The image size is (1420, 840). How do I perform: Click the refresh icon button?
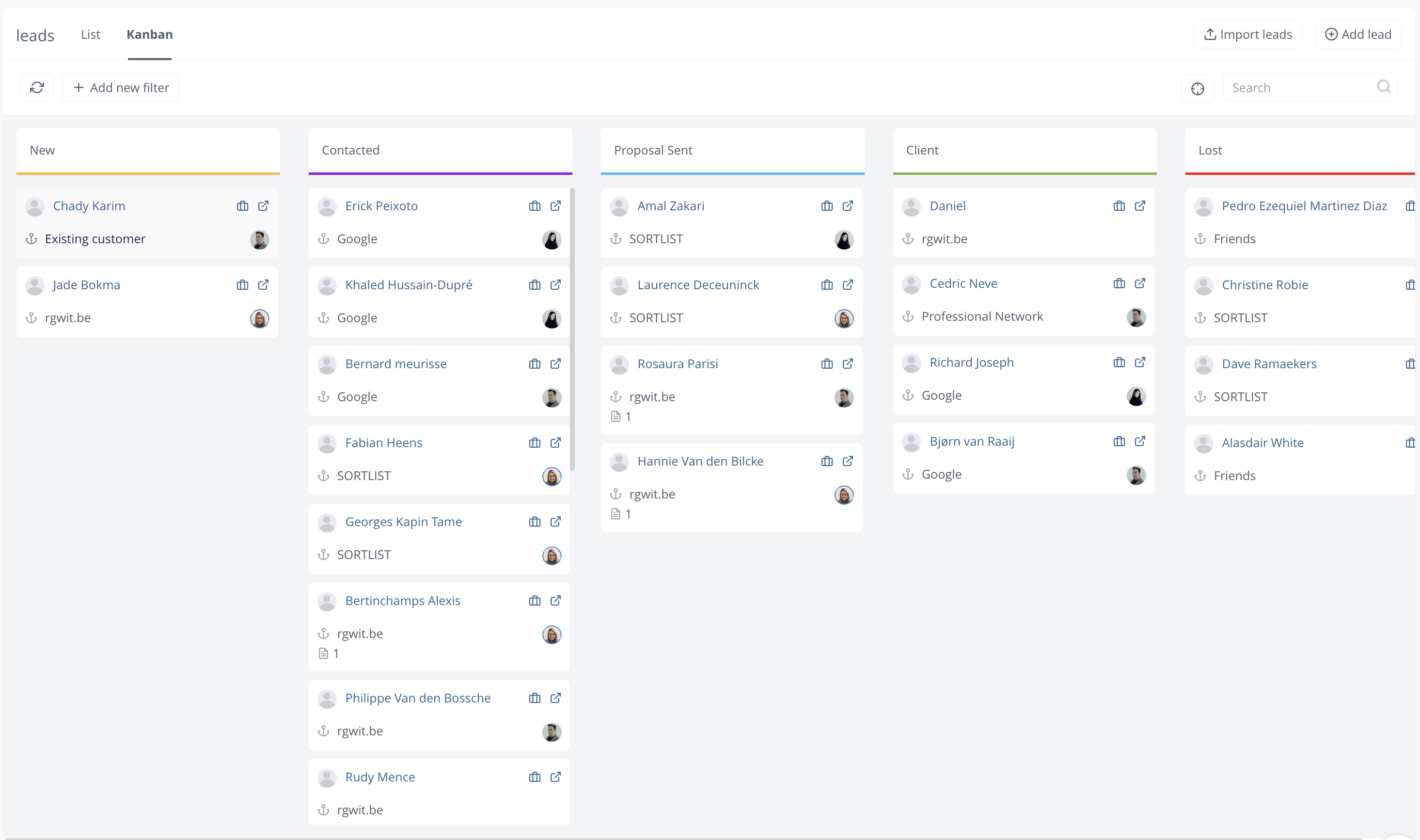click(37, 88)
